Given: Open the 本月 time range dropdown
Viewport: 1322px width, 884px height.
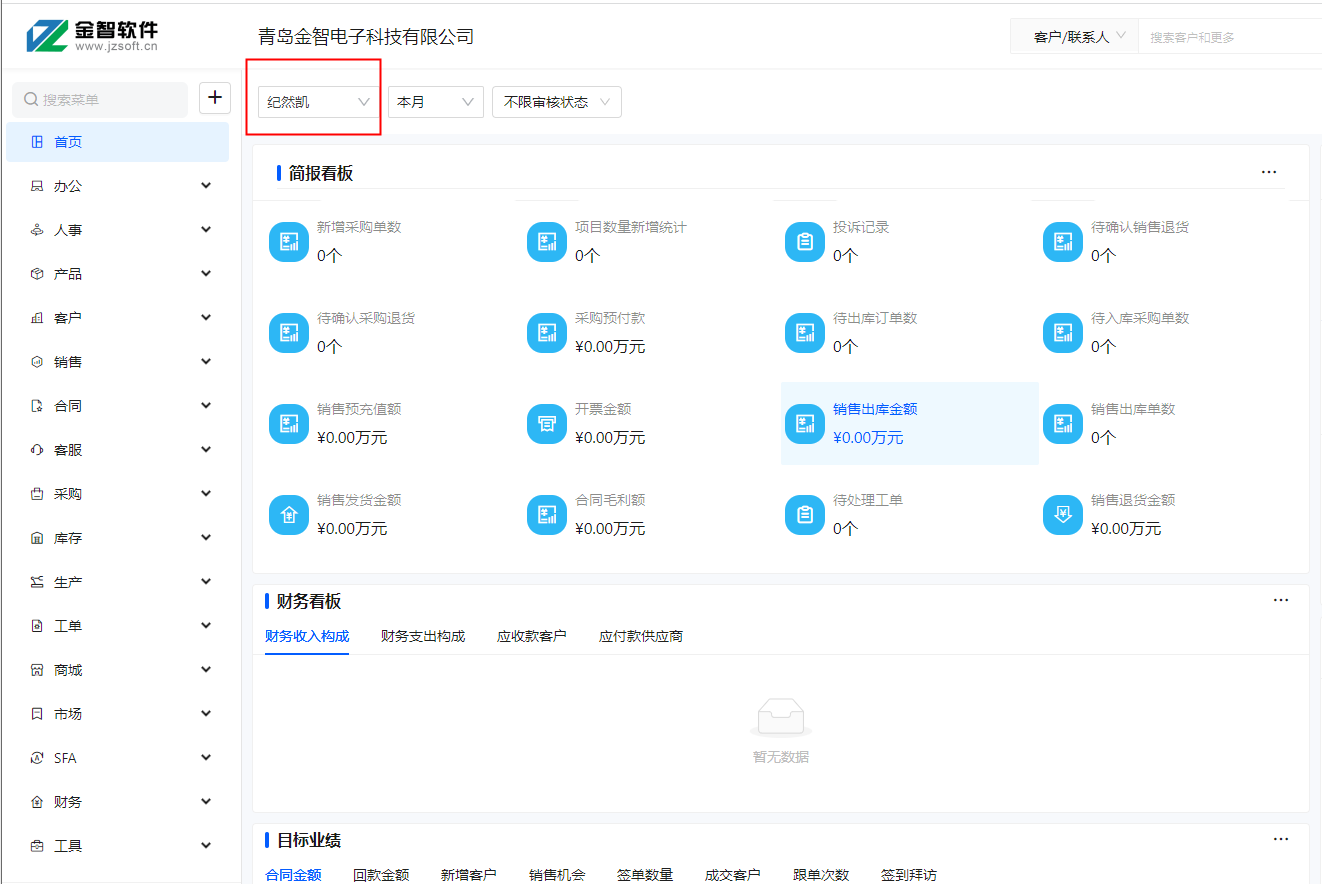Looking at the screenshot, I should [435, 102].
